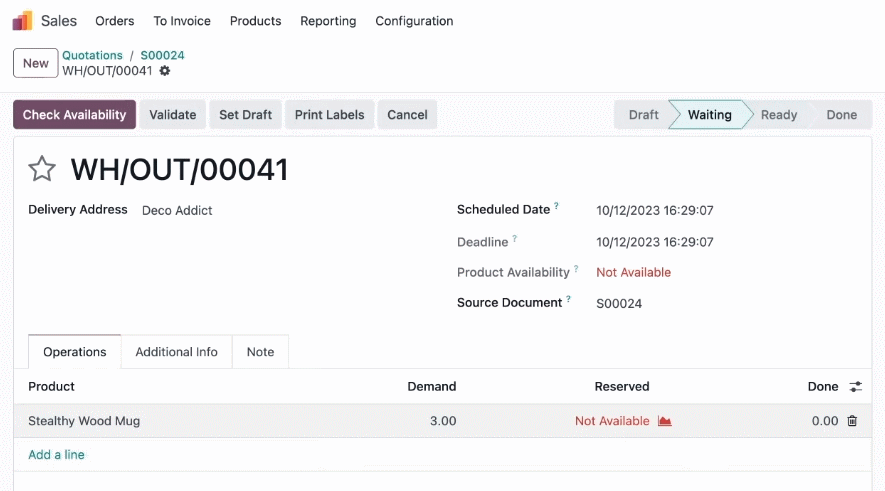The width and height of the screenshot is (885, 491).
Task: Show the Product Availability help question mark
Action: 576,269
